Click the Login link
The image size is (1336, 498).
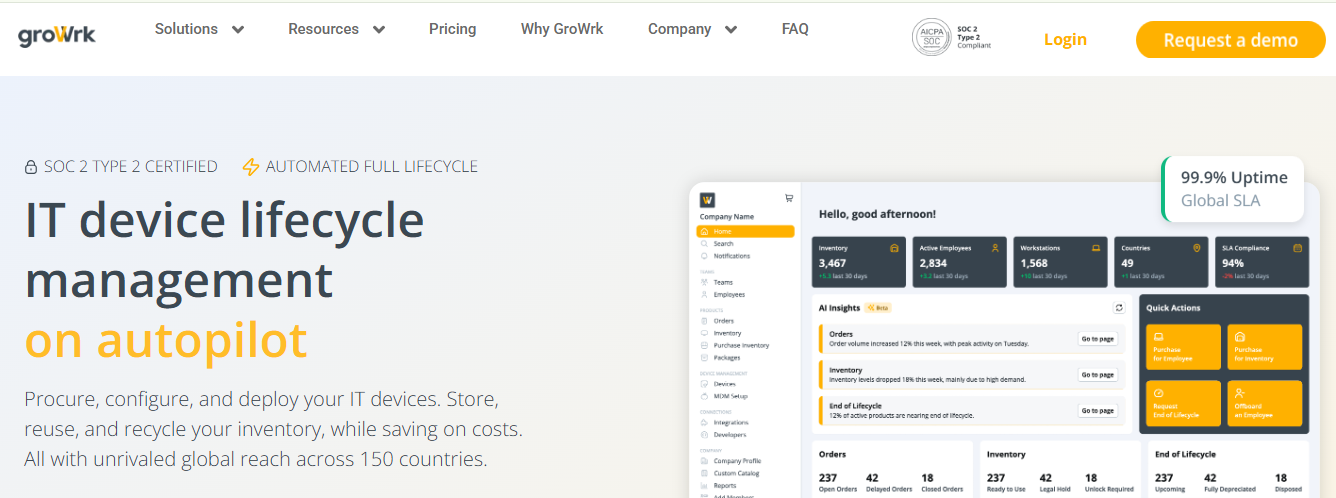point(1065,40)
